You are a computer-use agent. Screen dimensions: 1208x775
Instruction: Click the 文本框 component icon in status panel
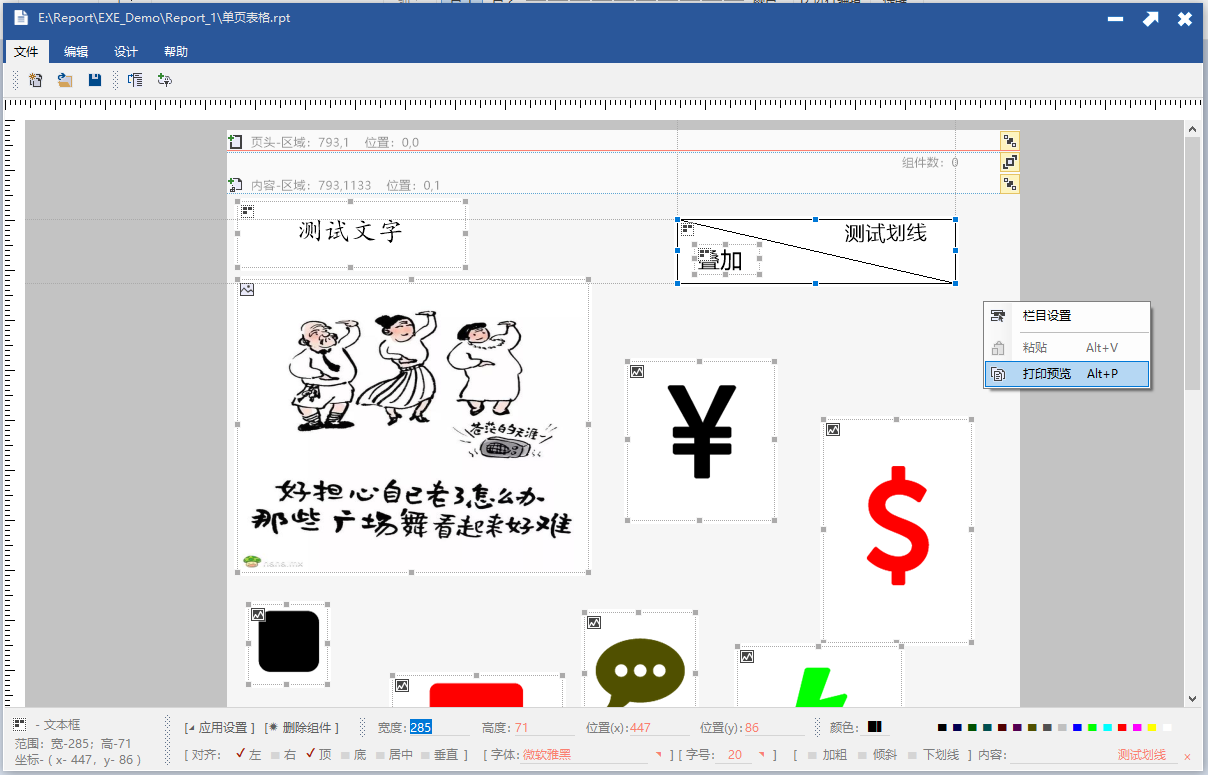click(x=20, y=724)
